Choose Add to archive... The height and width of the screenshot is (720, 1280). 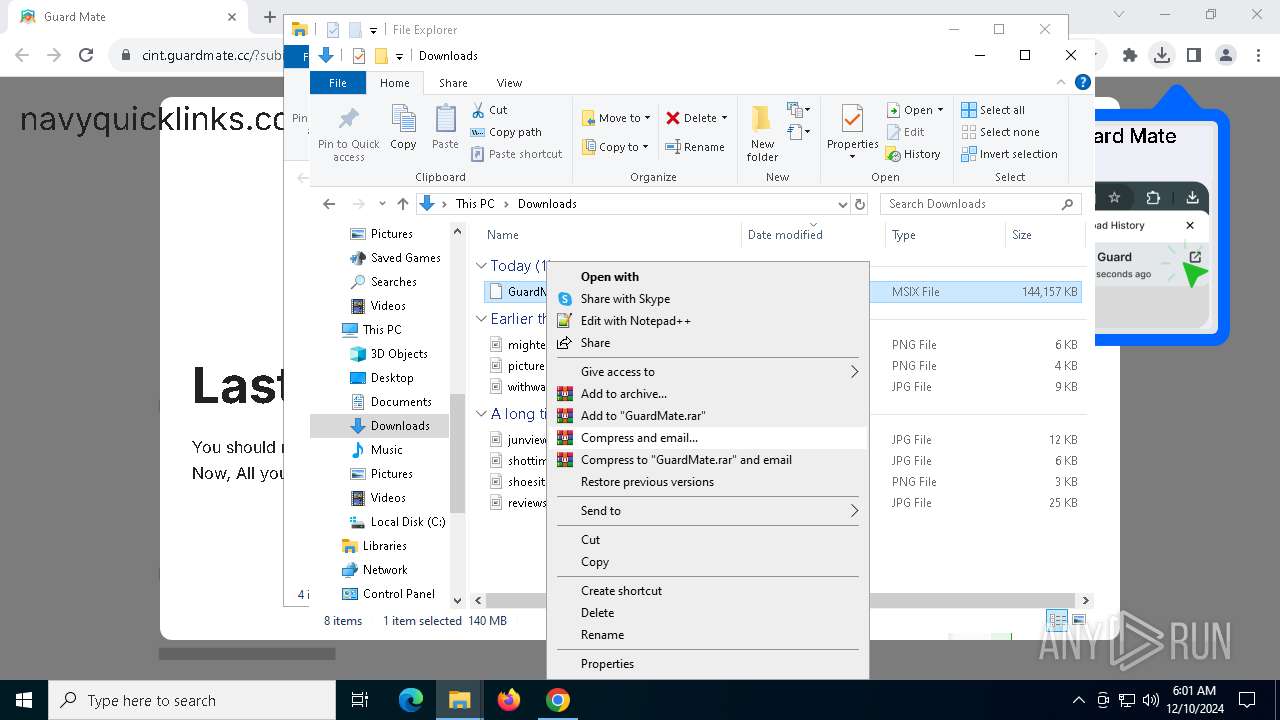coord(708,394)
